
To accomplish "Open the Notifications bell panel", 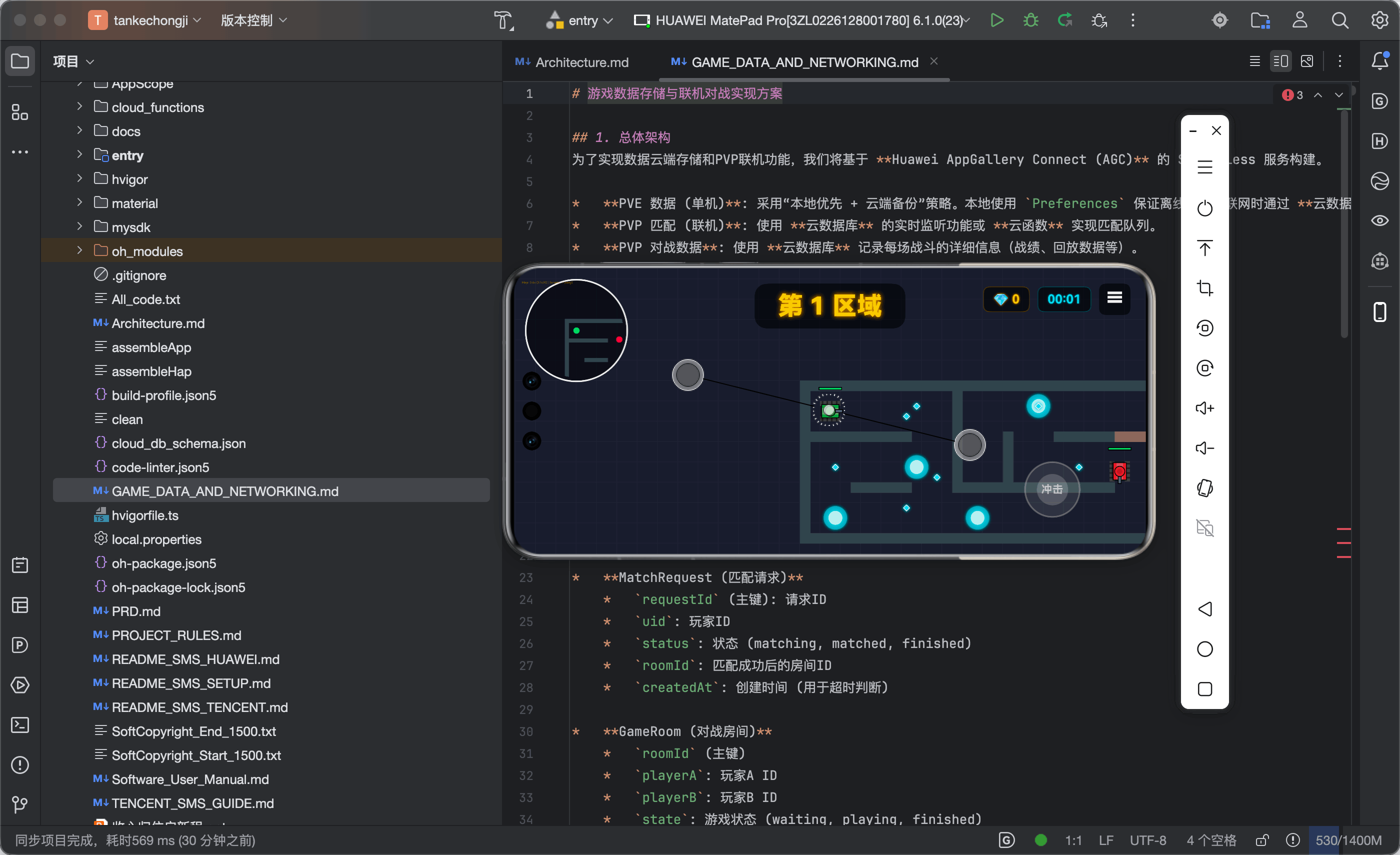I will (x=1380, y=61).
